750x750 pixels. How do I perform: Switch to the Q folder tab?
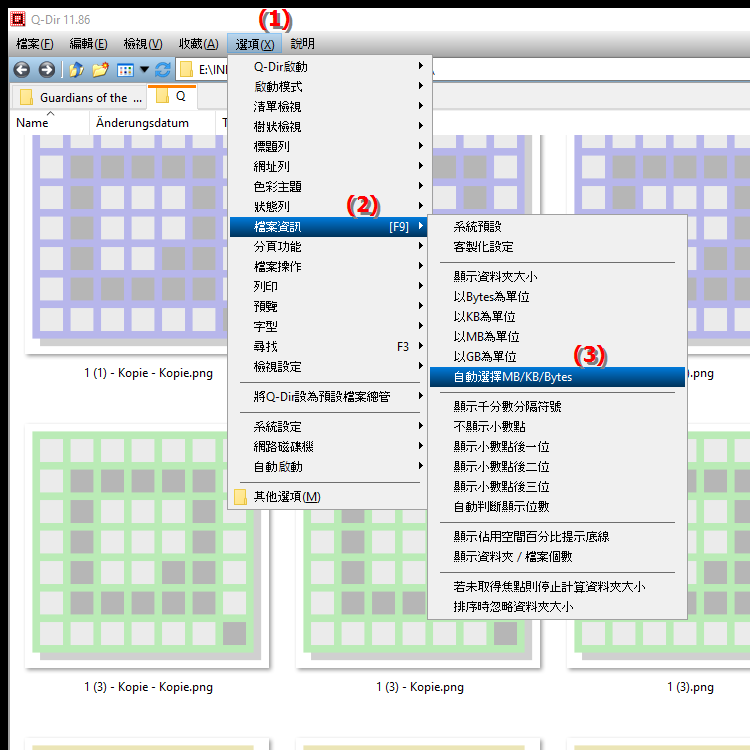(172, 96)
